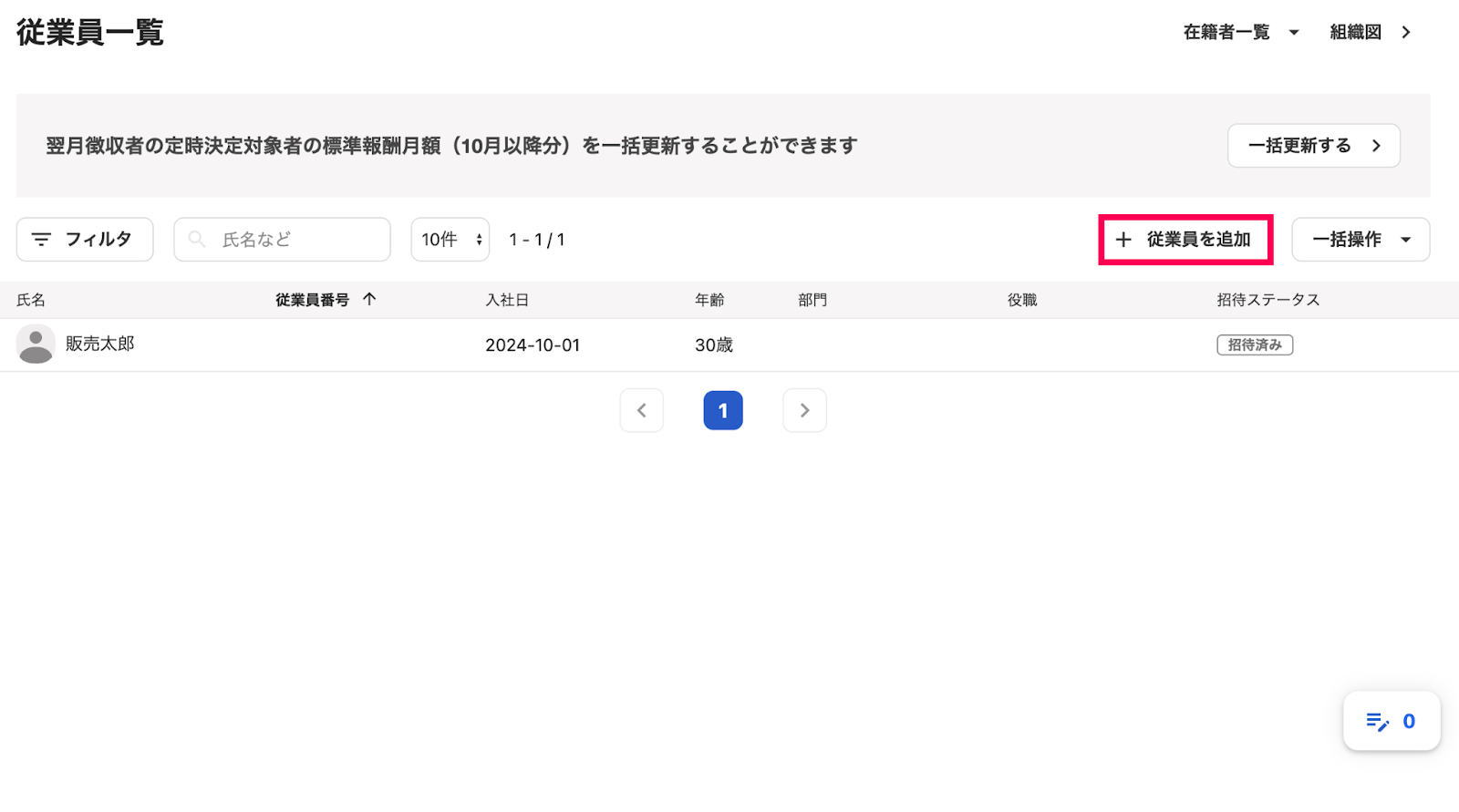Go to next page arrow
The height and width of the screenshot is (812, 1459).
click(804, 410)
